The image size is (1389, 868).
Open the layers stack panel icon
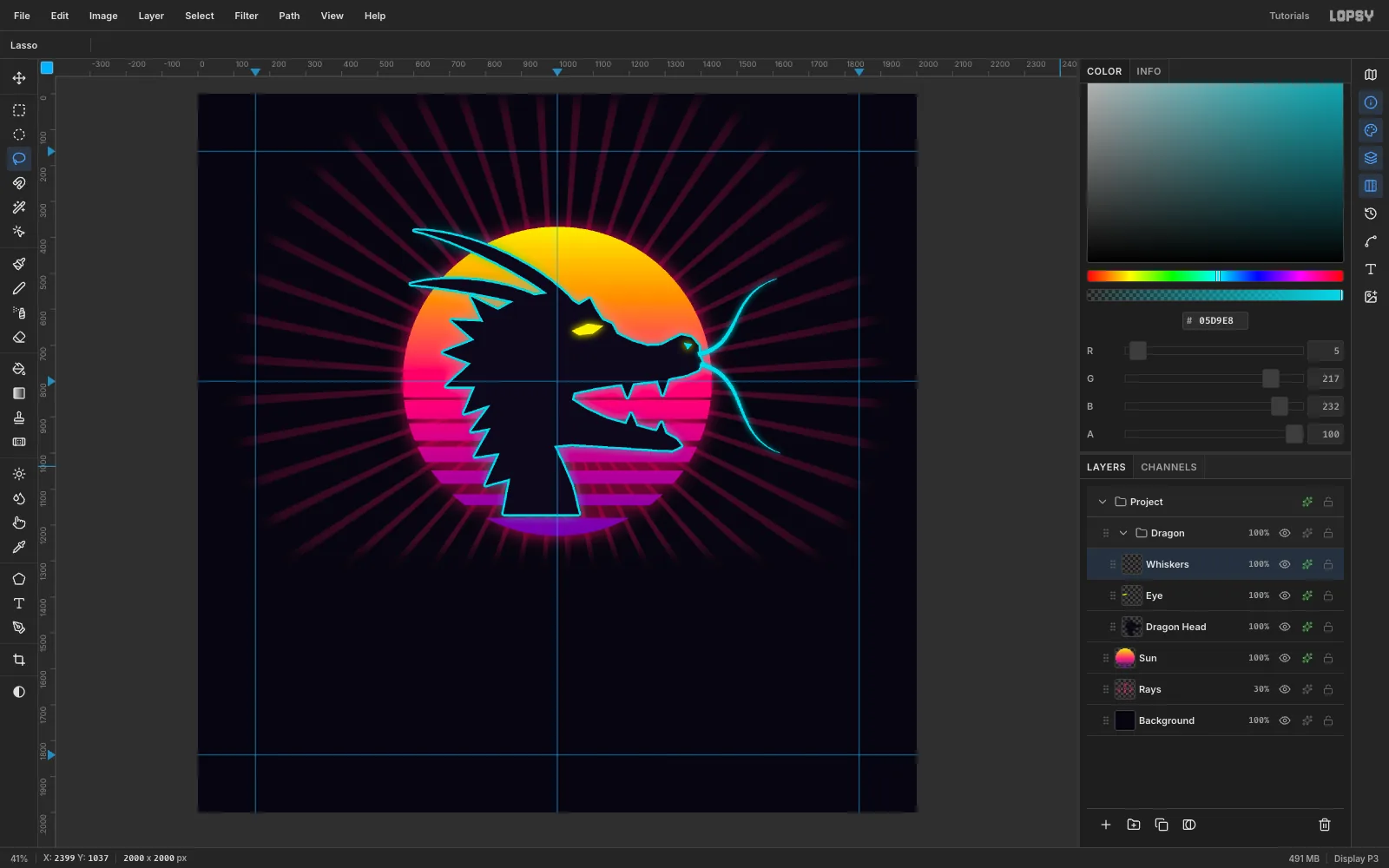pyautogui.click(x=1371, y=158)
